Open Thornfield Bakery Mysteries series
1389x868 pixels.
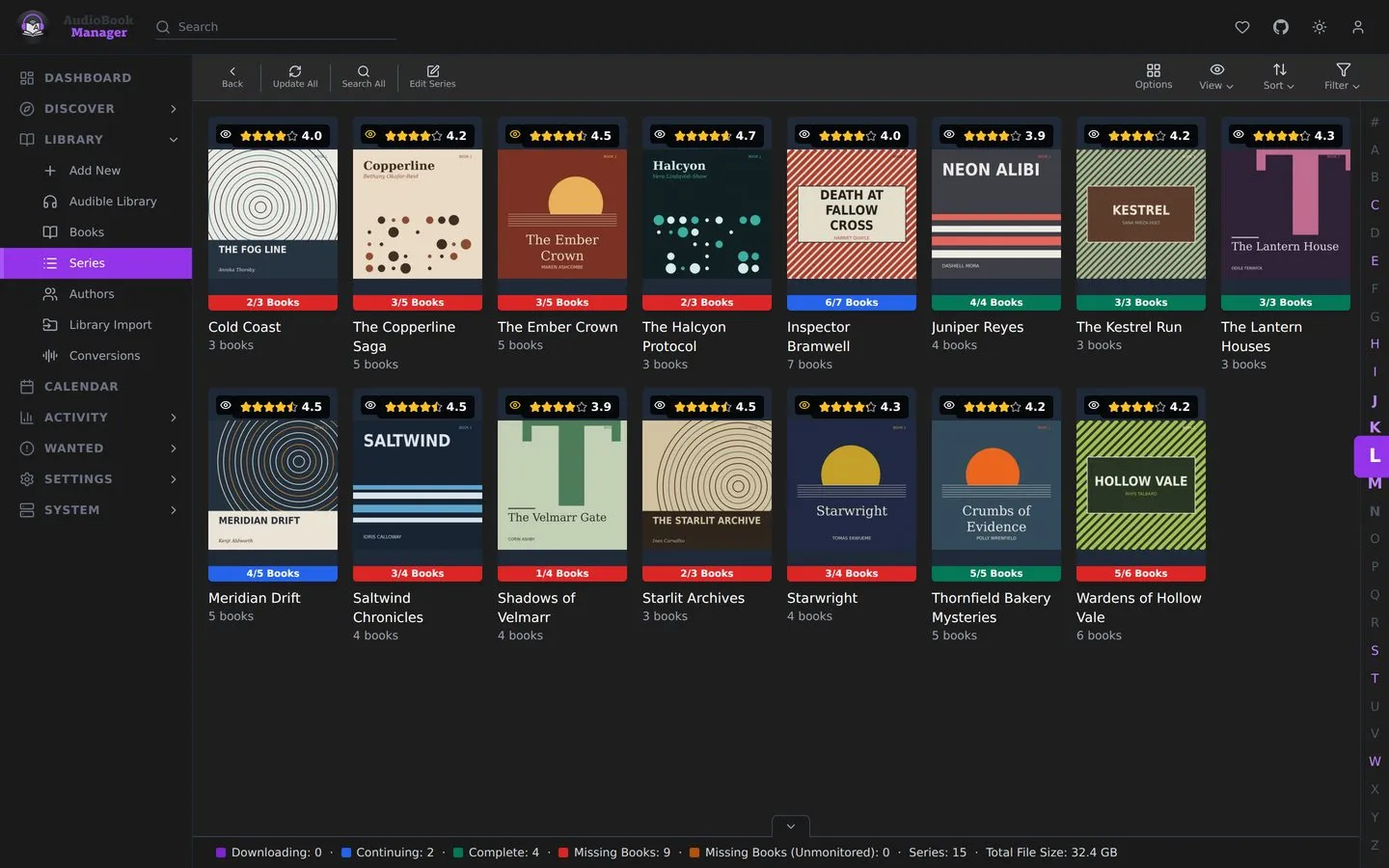991,608
